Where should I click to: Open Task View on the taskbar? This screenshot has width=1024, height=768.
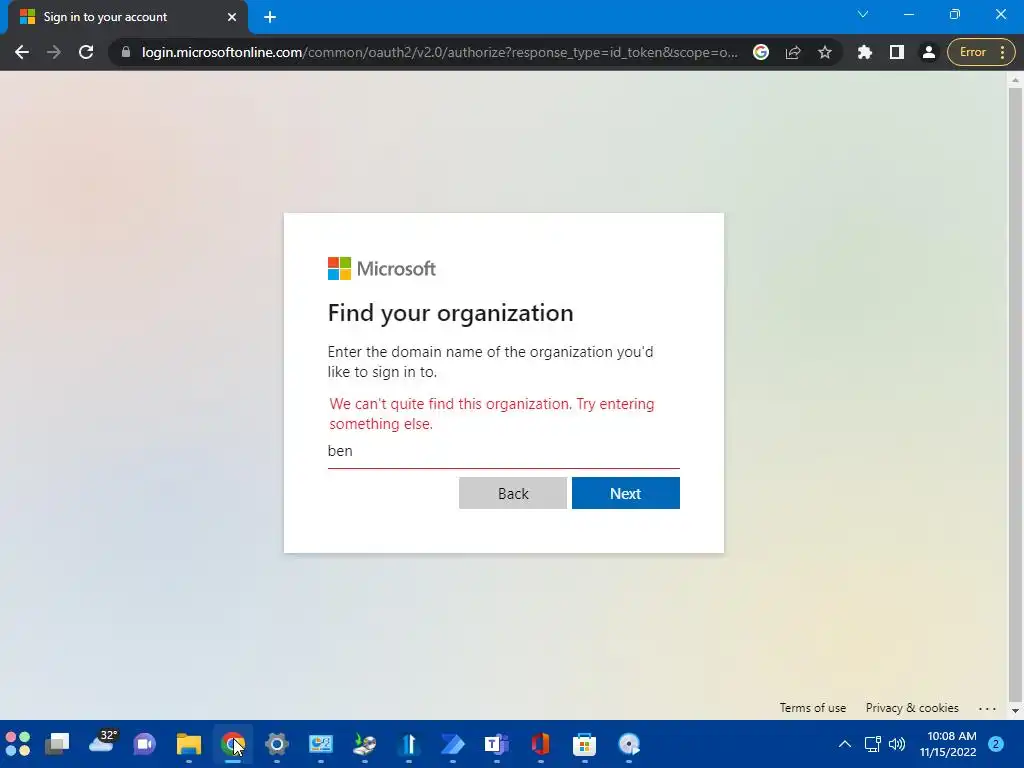[x=57, y=744]
